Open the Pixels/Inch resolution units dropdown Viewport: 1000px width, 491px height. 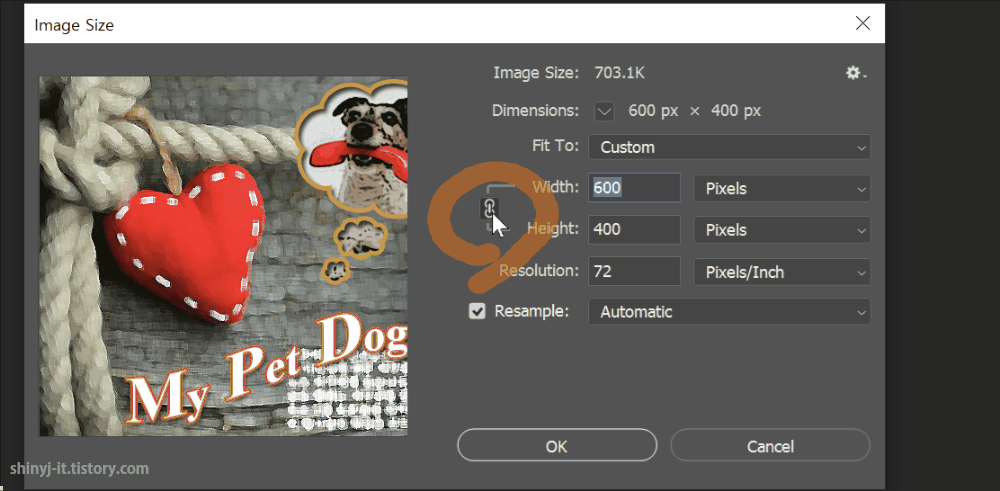click(x=782, y=272)
